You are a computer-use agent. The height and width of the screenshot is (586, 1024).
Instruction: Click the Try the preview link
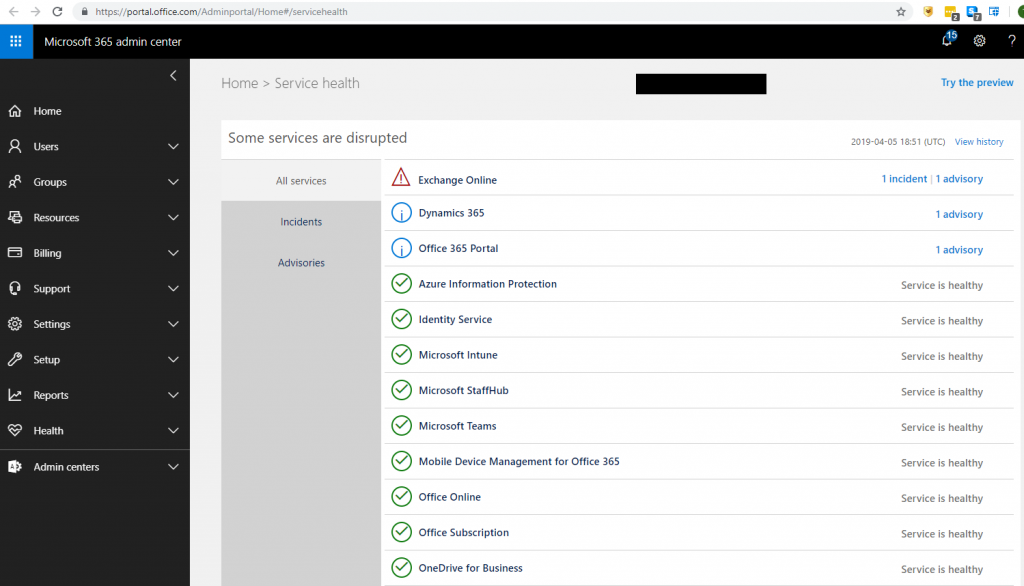coord(977,82)
